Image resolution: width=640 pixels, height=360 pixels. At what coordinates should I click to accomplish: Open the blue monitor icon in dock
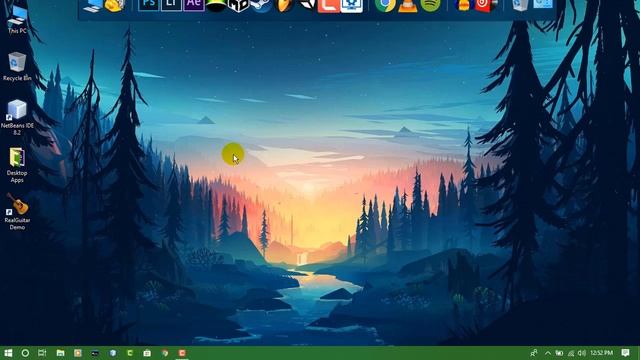(351, 5)
